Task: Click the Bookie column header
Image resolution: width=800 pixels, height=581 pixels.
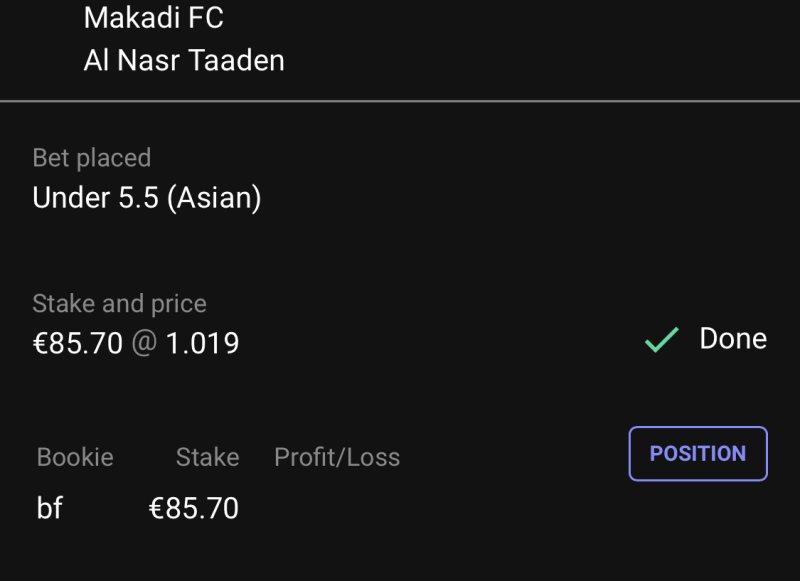Action: point(75,458)
